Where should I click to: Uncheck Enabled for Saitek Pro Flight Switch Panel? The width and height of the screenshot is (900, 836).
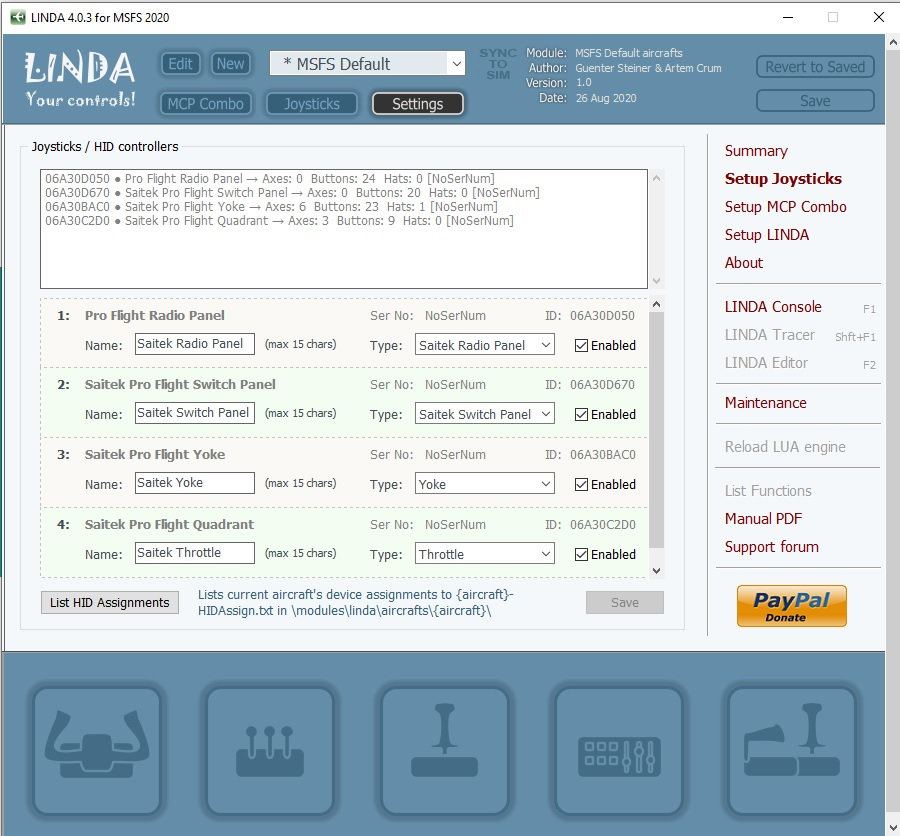coord(581,415)
